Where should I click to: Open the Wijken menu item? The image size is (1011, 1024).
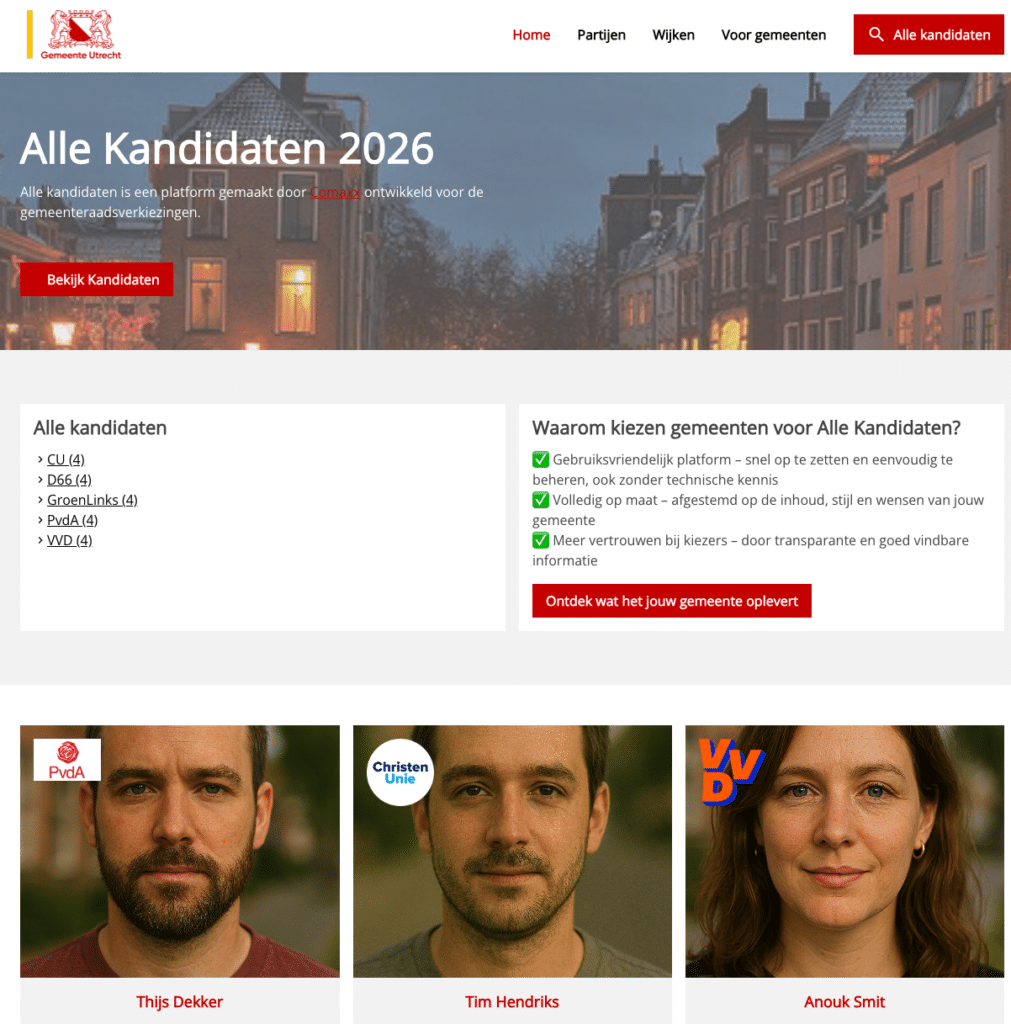click(x=673, y=35)
